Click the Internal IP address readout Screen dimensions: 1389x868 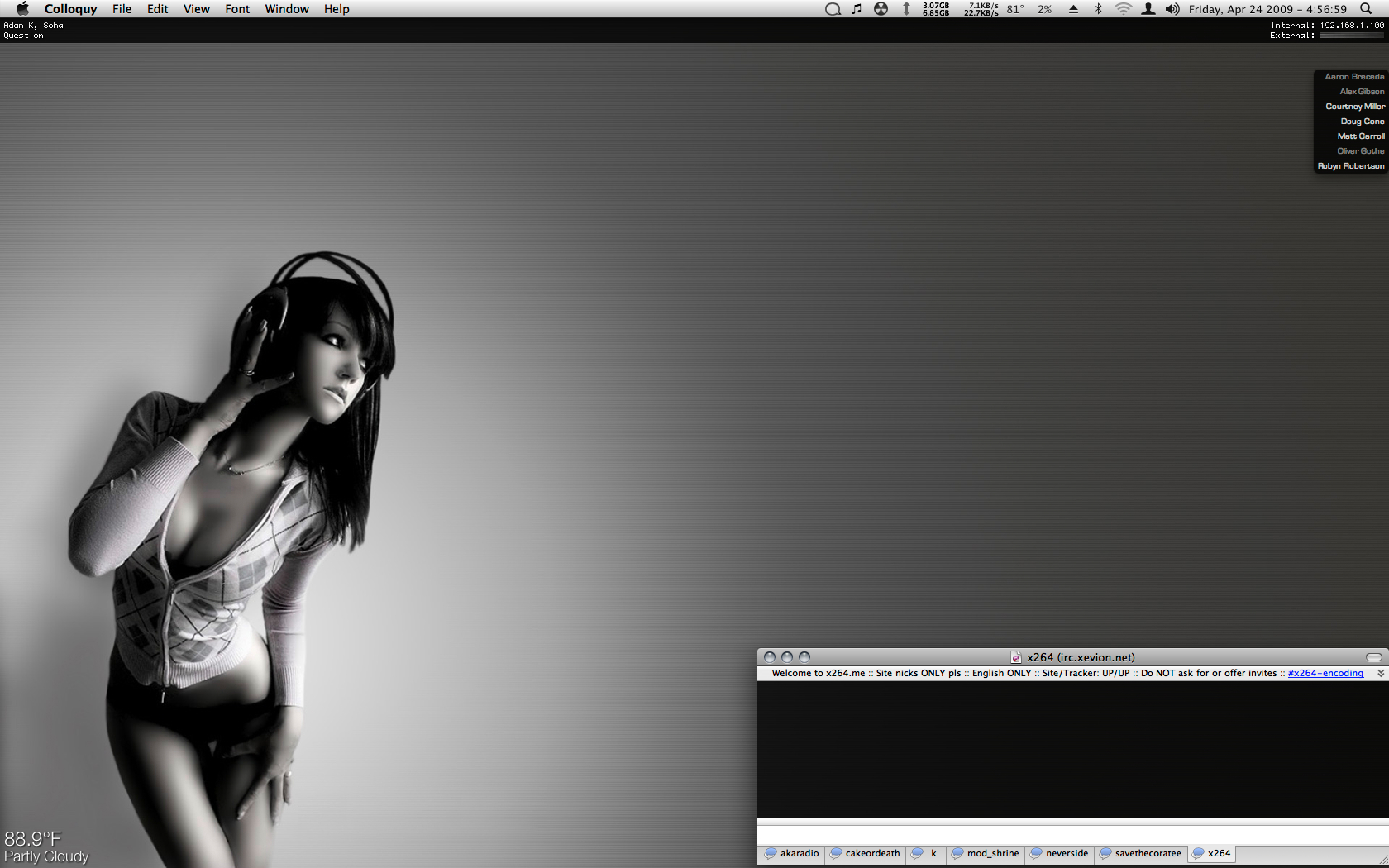(x=1327, y=26)
